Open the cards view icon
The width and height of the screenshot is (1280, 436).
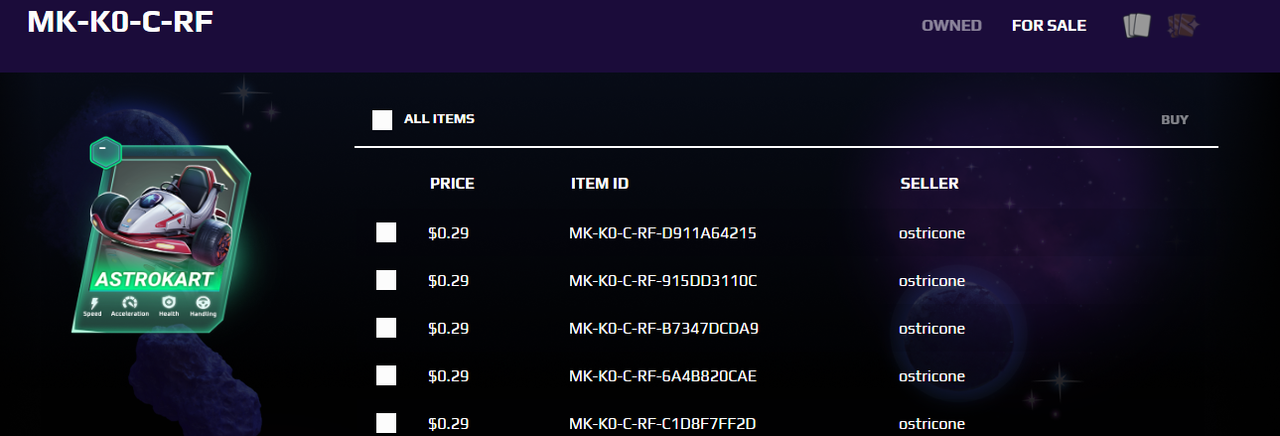[1137, 25]
